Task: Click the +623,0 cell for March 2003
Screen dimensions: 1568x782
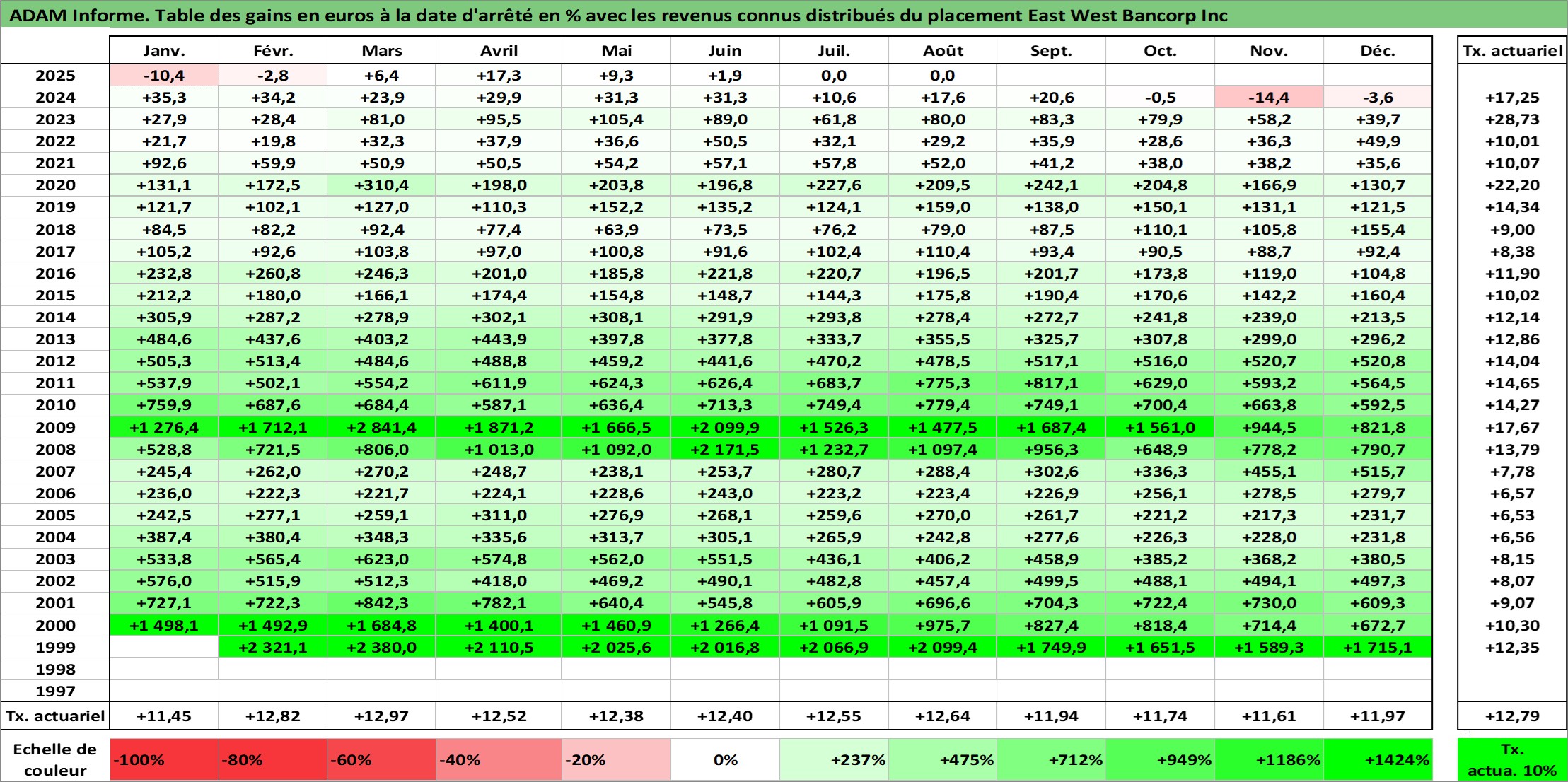Action: point(382,559)
